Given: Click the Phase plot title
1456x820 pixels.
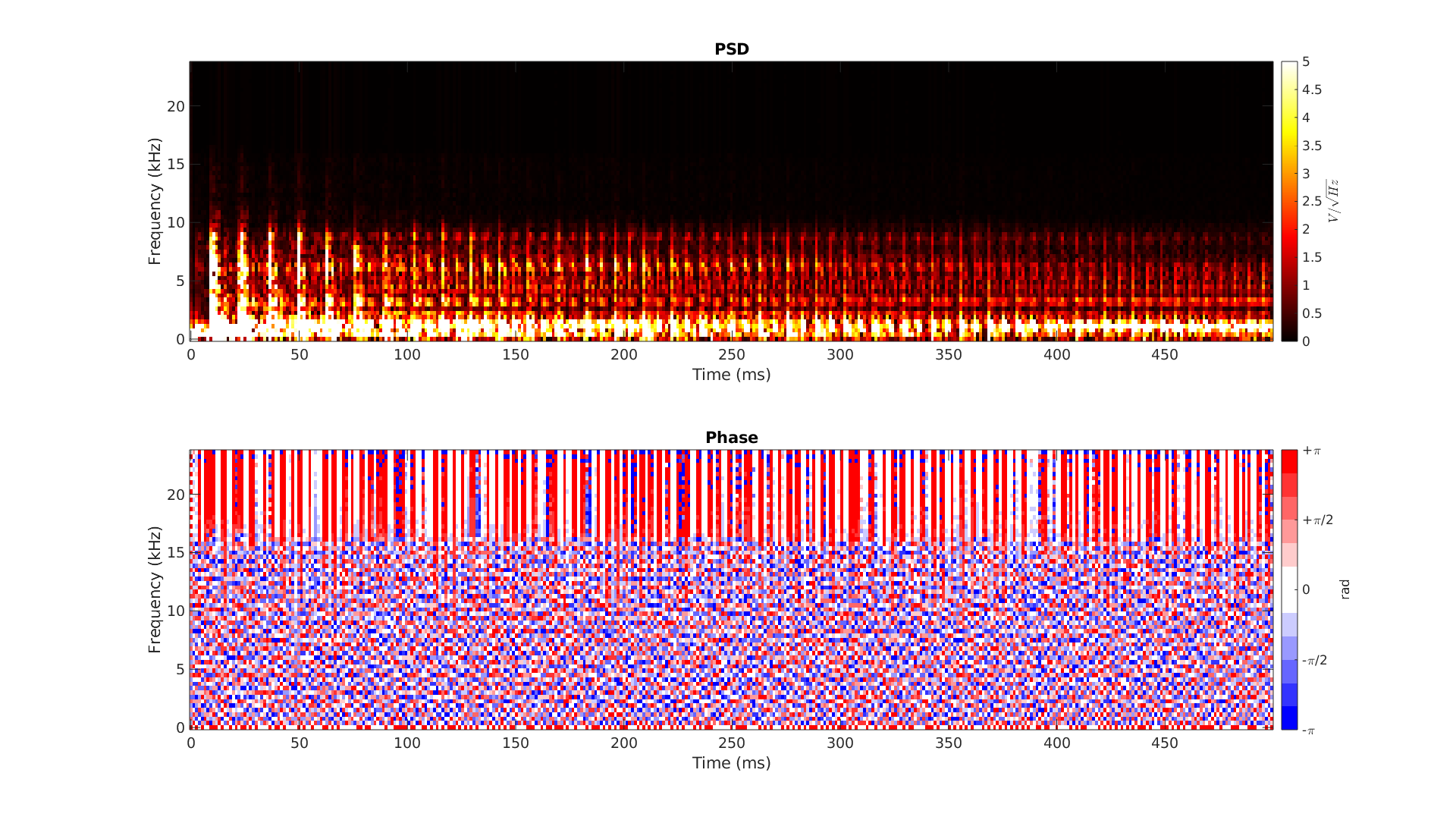Looking at the screenshot, I should 731,437.
